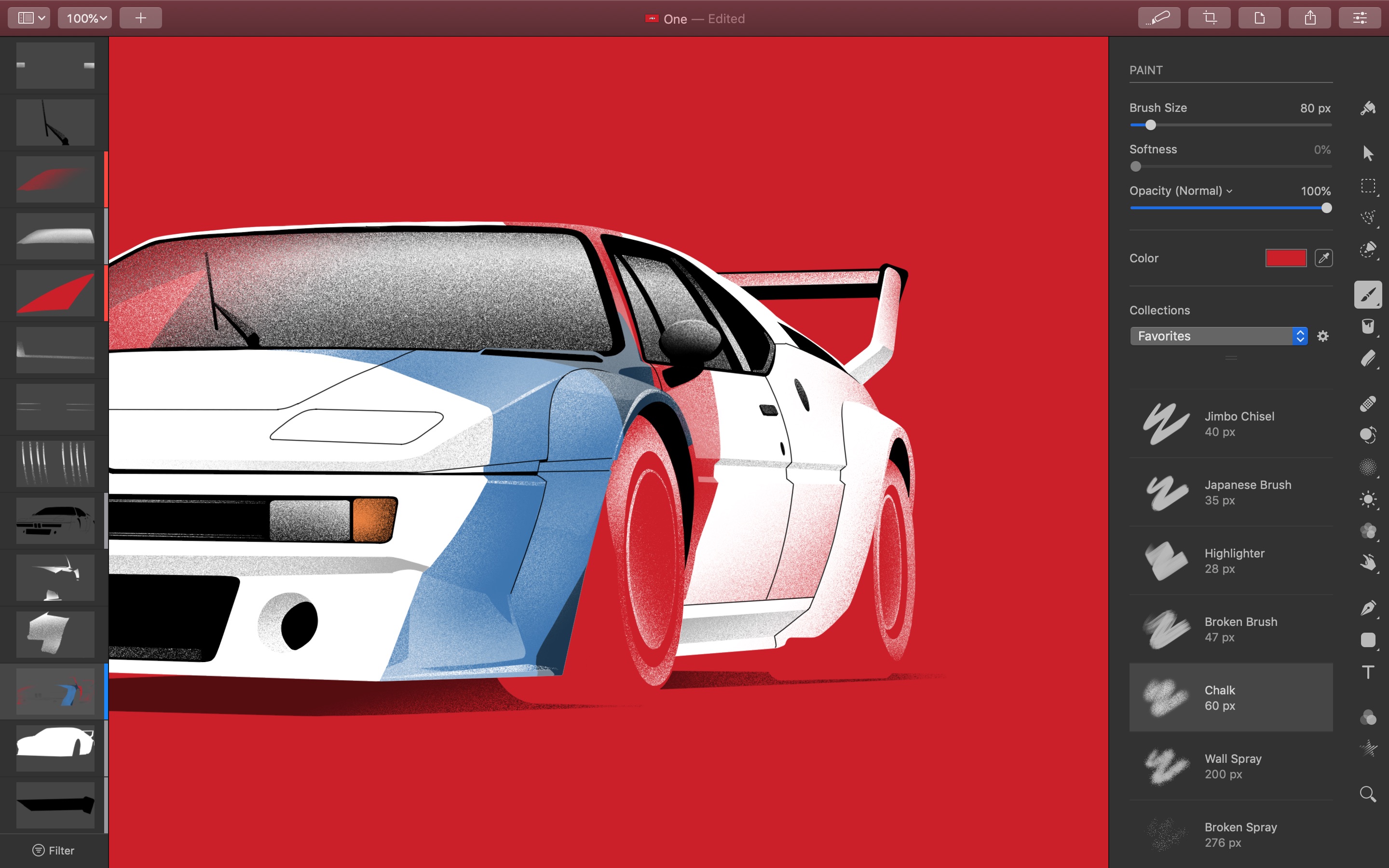Select the black shadow layer thumbnail
This screenshot has height=868, width=1389.
tap(55, 804)
